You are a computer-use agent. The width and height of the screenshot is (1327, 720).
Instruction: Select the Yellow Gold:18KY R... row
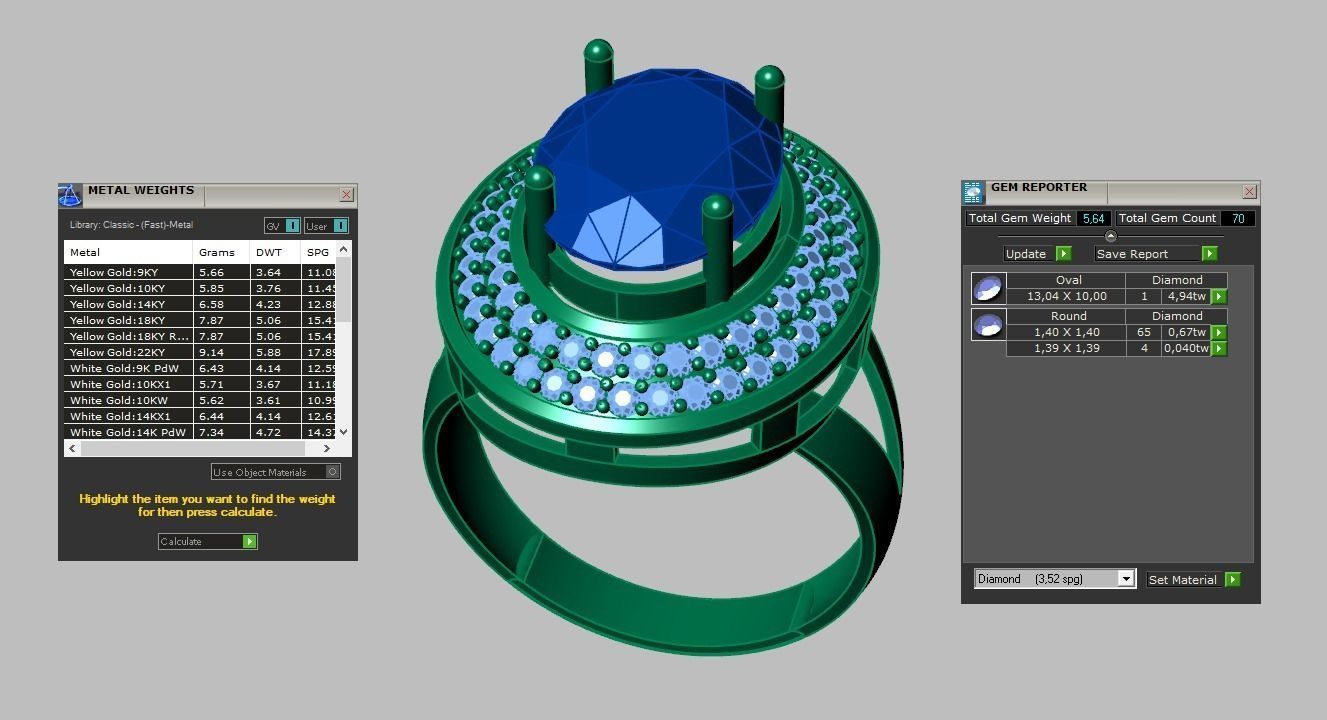pos(200,336)
